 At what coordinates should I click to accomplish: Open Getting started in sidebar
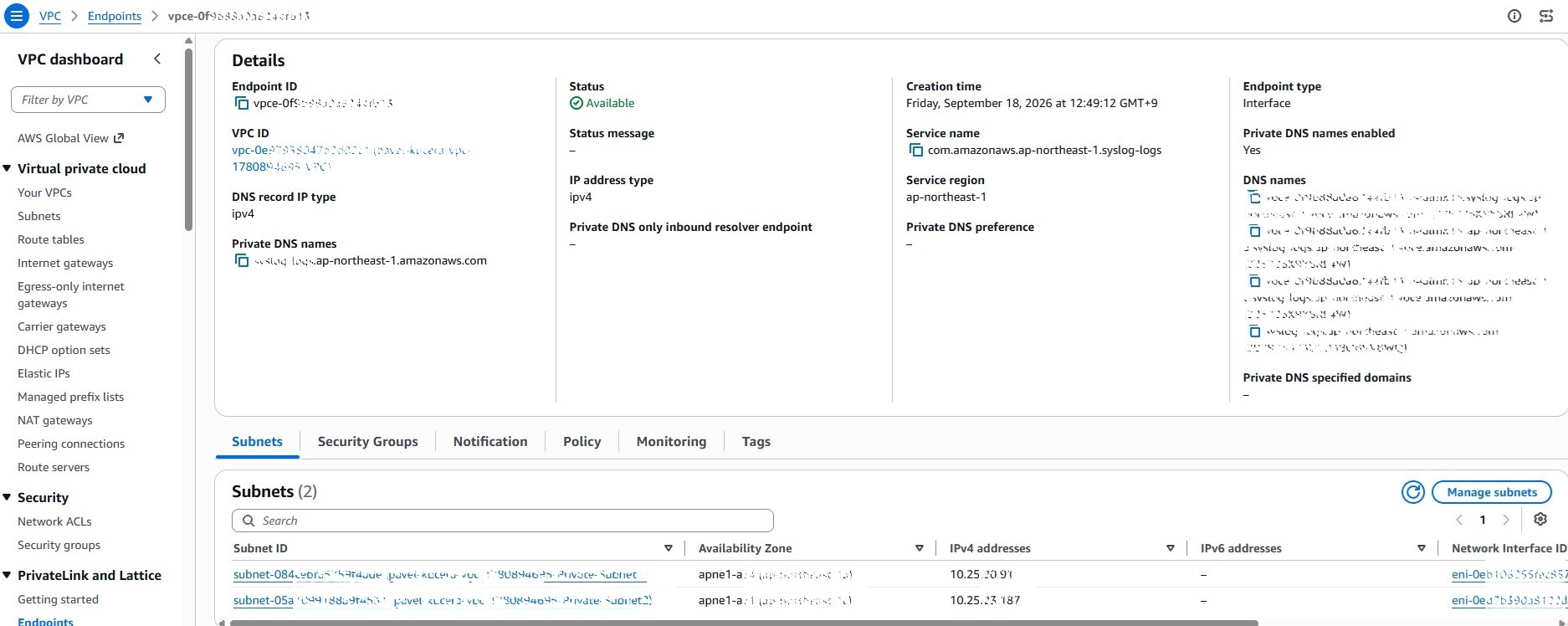[58, 599]
